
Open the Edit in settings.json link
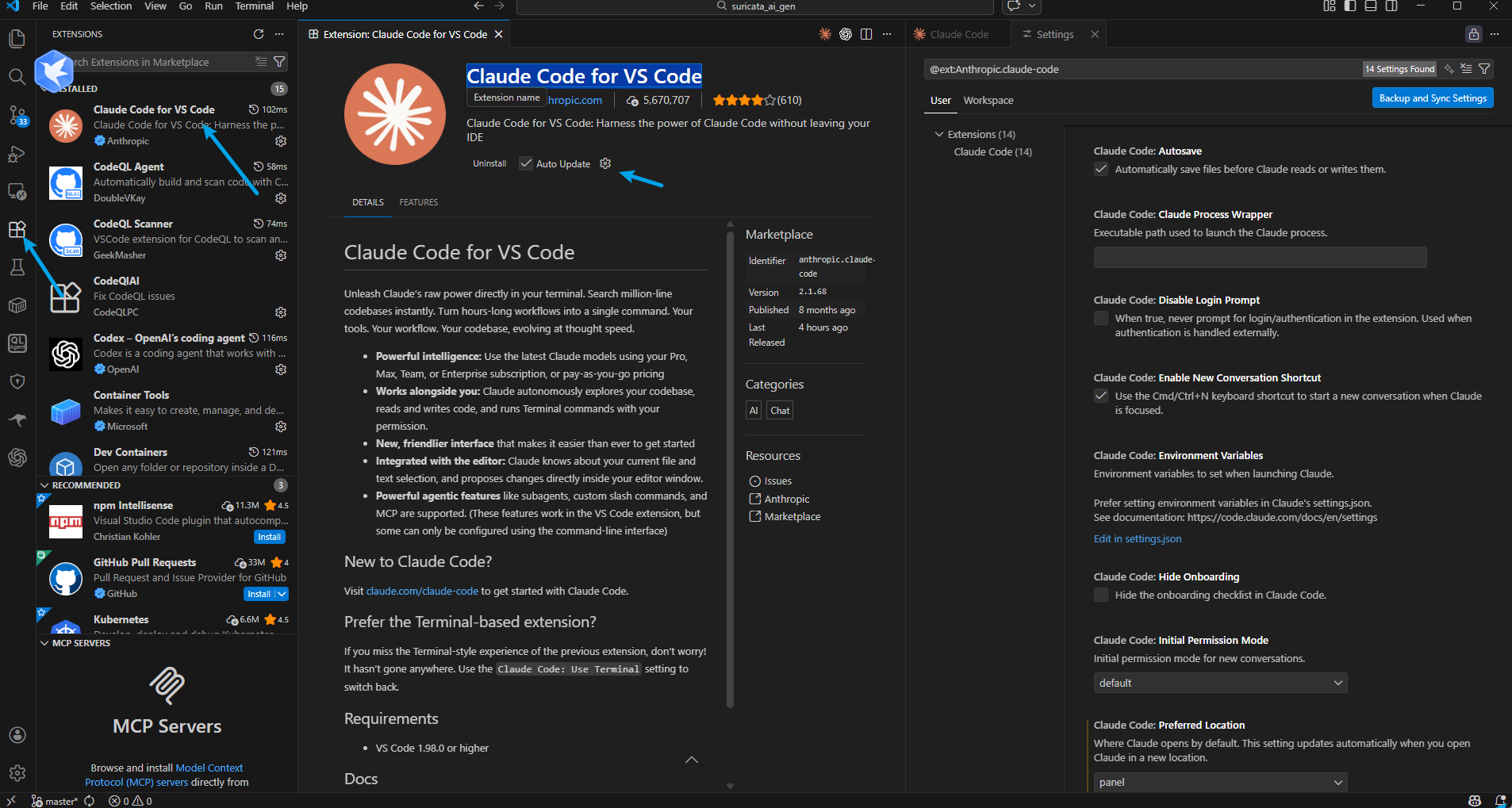1138,539
